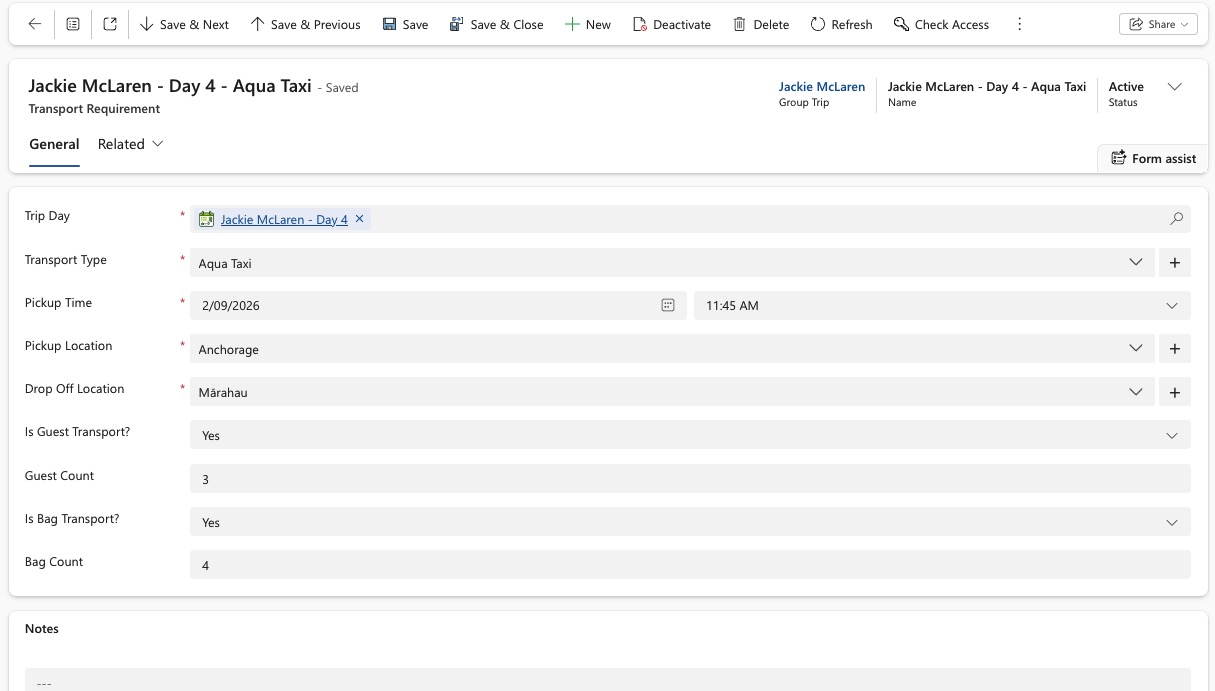
Task: Save the transport requirement record
Action: pyautogui.click(x=405, y=24)
